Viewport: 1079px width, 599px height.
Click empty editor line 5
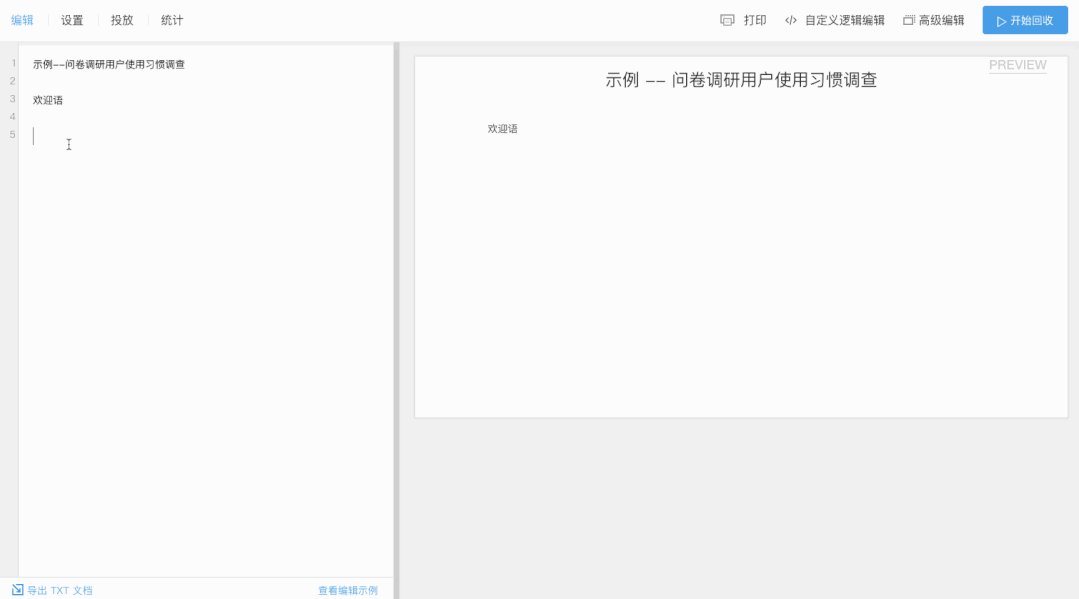coord(206,136)
